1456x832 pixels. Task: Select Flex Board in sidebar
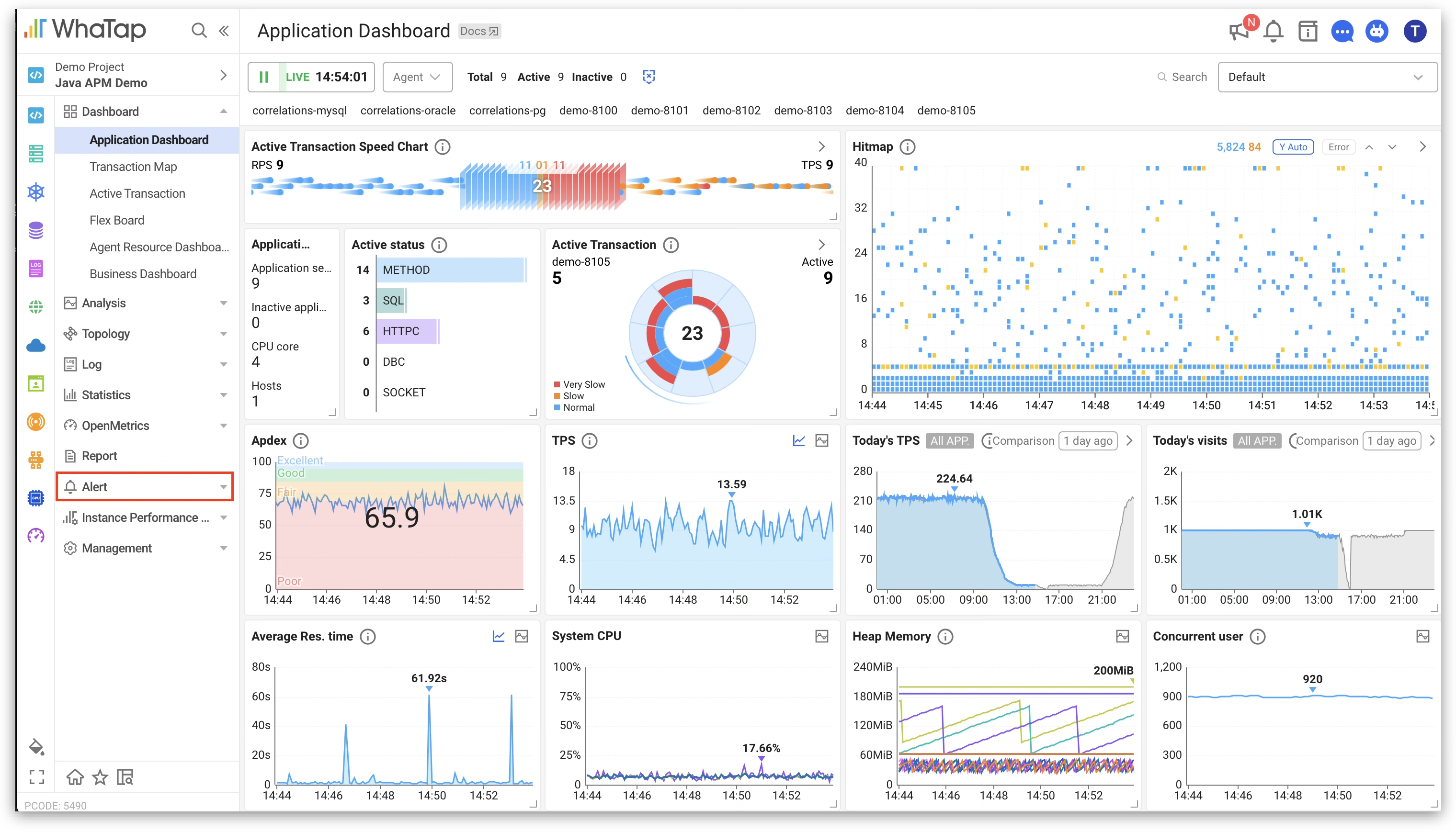(x=116, y=221)
